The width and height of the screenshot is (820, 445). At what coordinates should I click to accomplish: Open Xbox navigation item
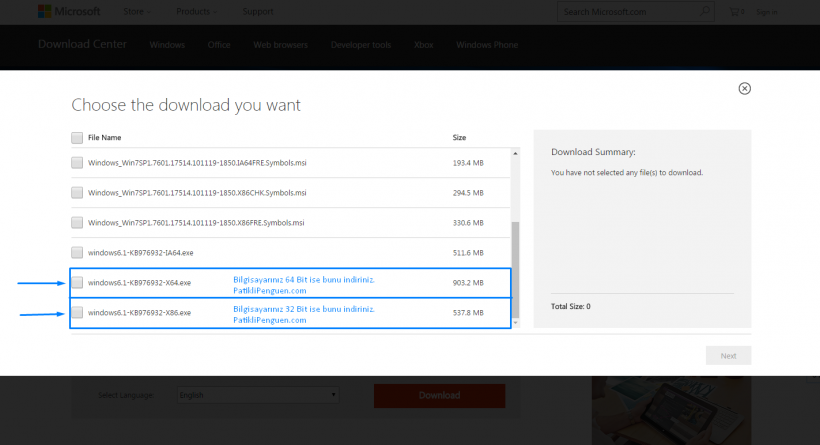tap(424, 45)
